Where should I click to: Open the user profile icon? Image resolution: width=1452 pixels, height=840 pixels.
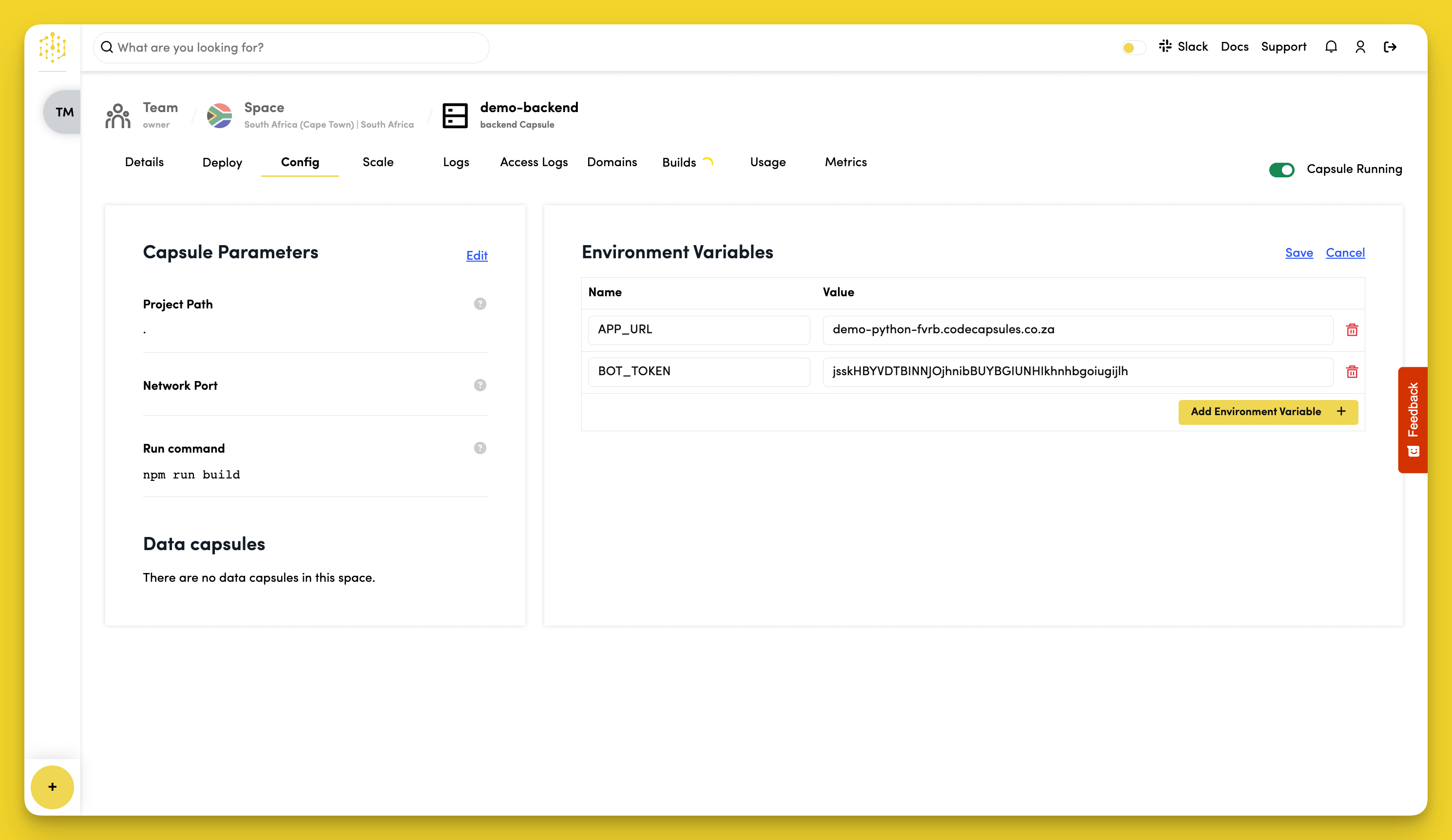click(x=1360, y=47)
